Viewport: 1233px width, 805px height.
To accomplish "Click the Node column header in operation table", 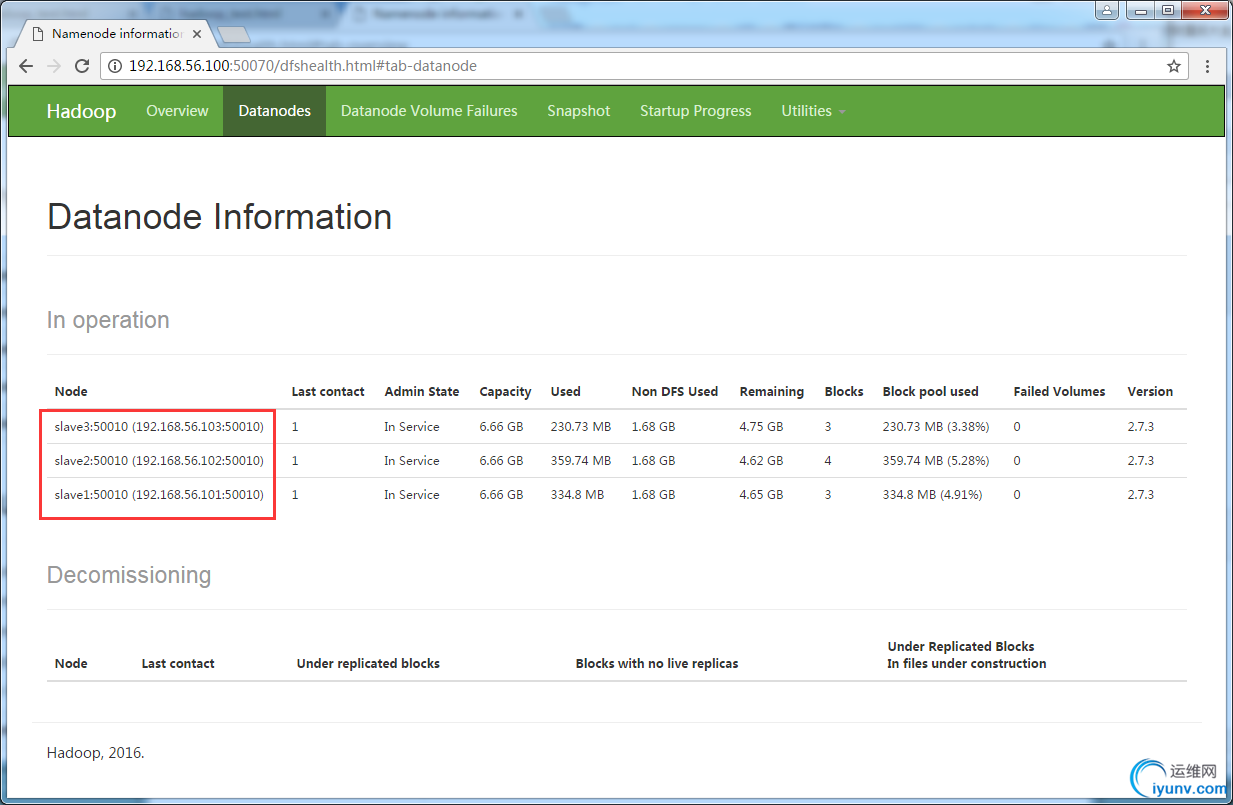I will [71, 392].
